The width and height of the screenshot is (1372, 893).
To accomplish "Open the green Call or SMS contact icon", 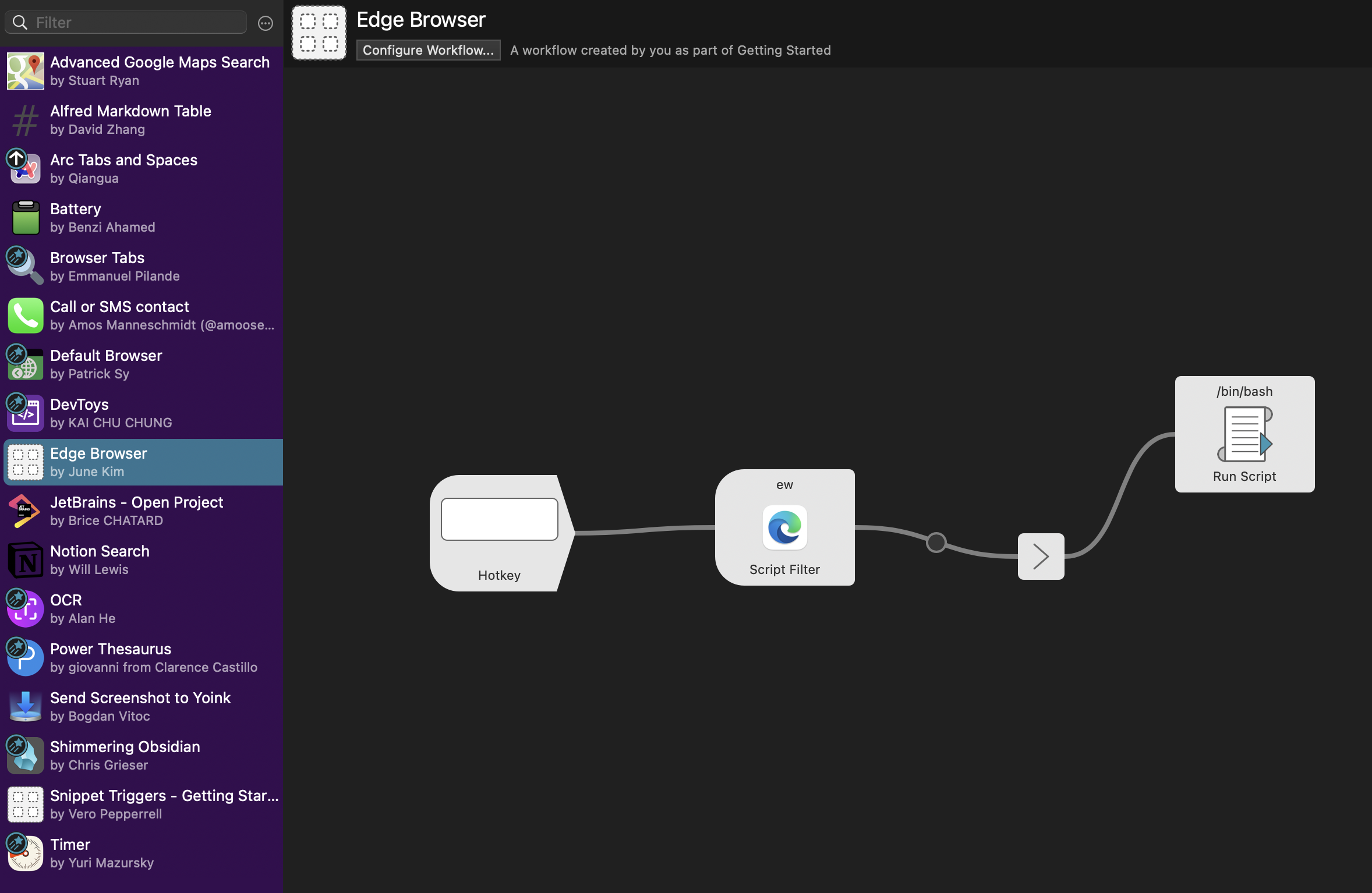I will coord(25,316).
